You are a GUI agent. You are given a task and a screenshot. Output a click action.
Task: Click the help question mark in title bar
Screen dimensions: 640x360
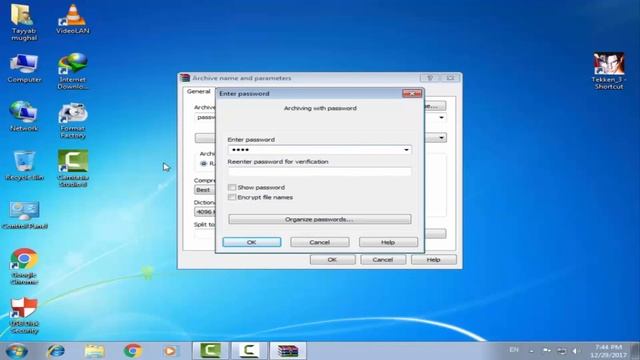[430, 78]
